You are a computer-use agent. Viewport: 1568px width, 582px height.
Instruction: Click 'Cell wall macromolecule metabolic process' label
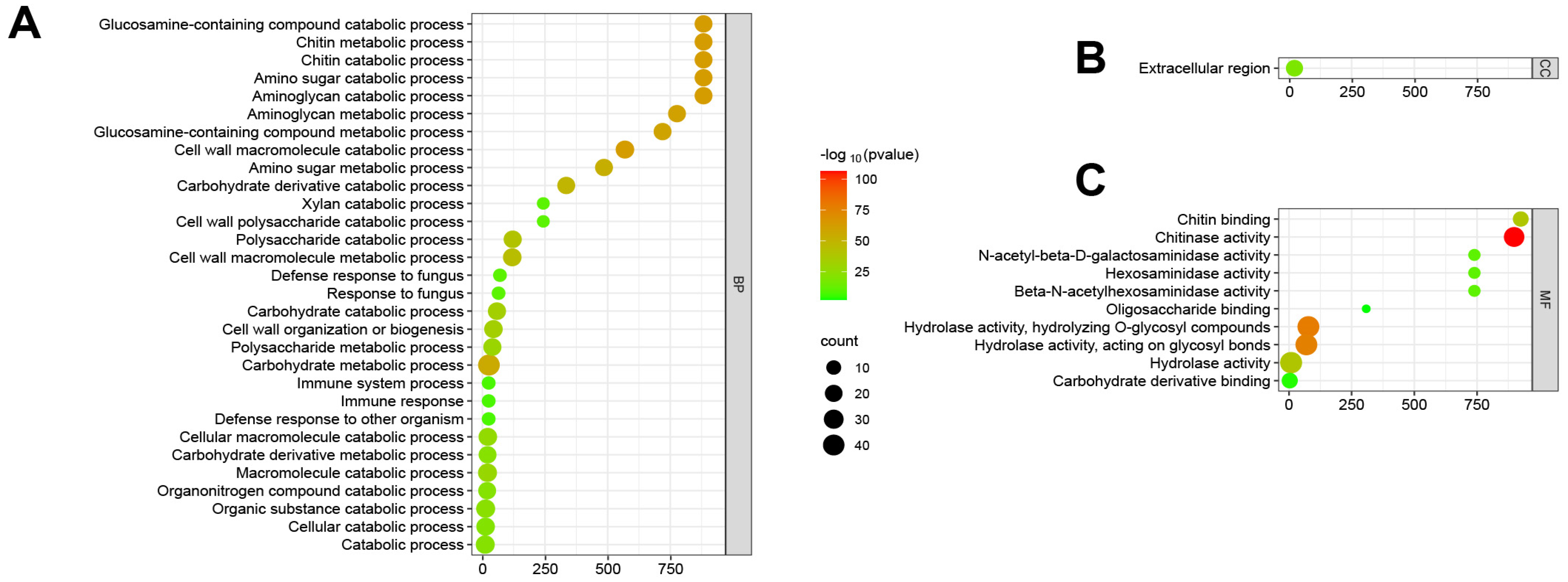[317, 258]
